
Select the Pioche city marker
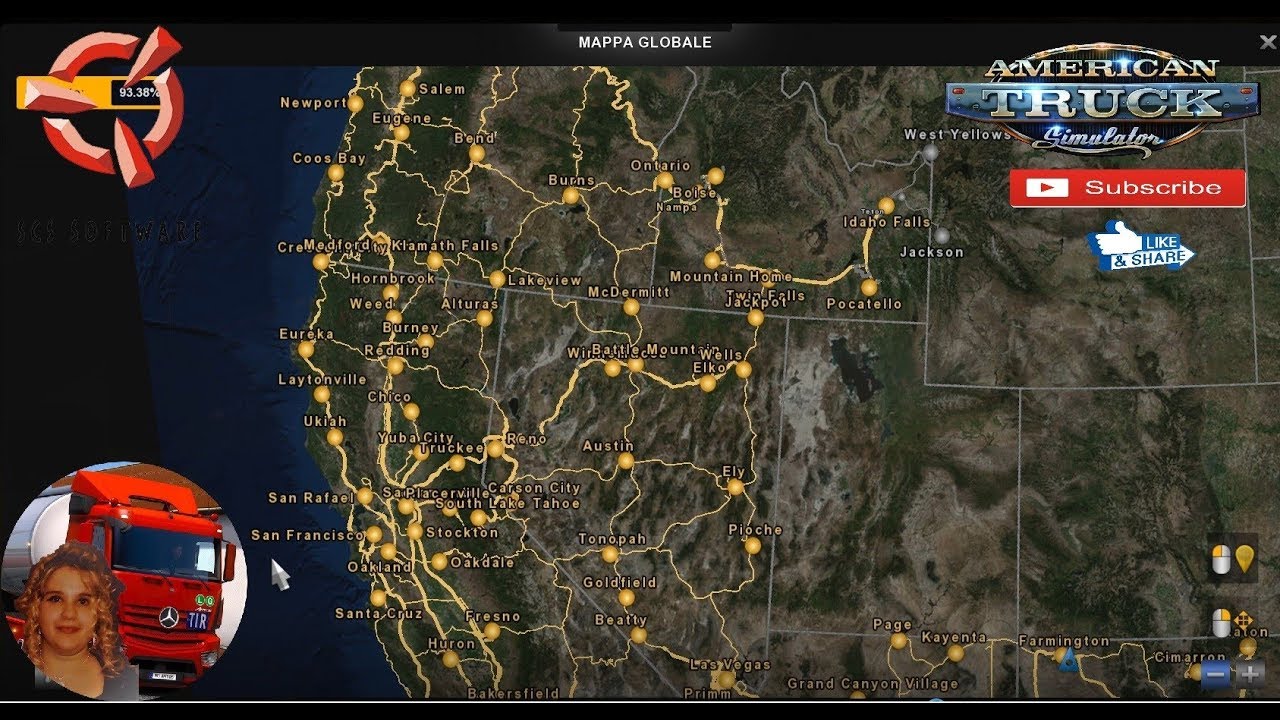[753, 546]
